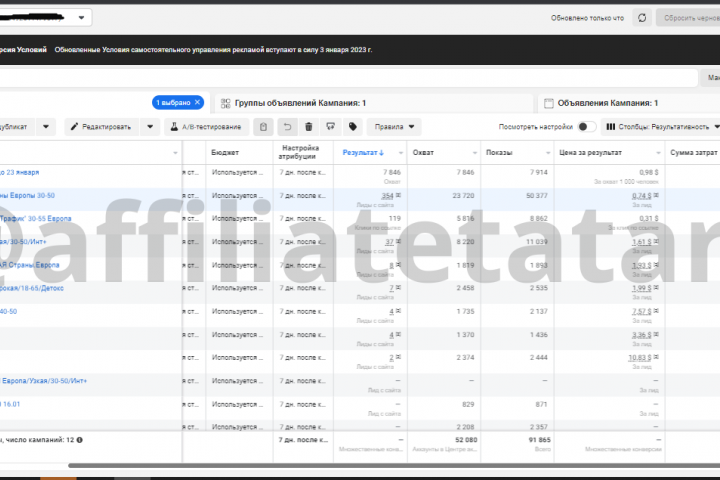Image resolution: width=720 pixels, height=480 pixels.
Task: Click the result value '119'
Action: 395,219
